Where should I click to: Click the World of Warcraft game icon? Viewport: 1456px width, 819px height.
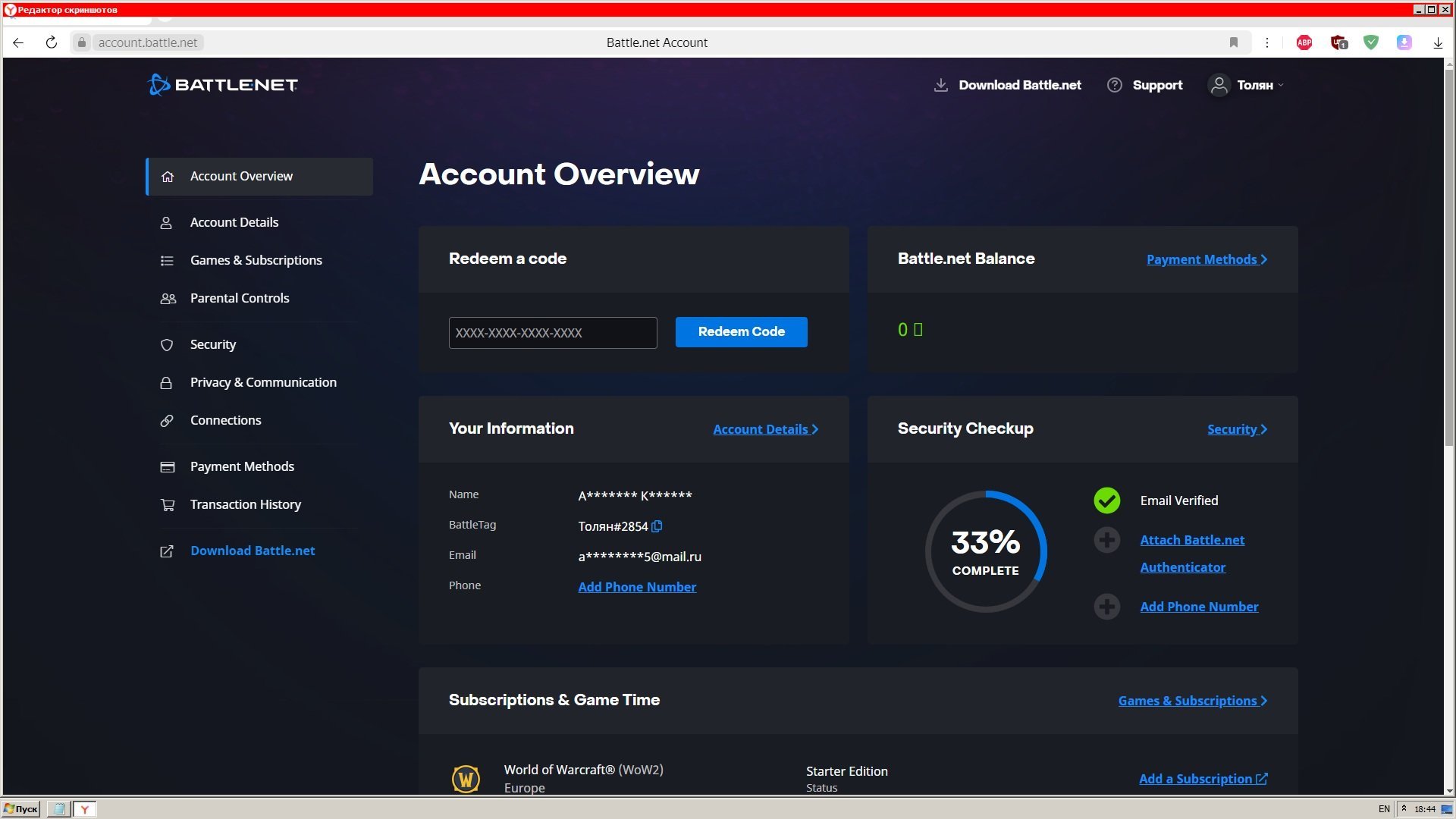tap(466, 778)
